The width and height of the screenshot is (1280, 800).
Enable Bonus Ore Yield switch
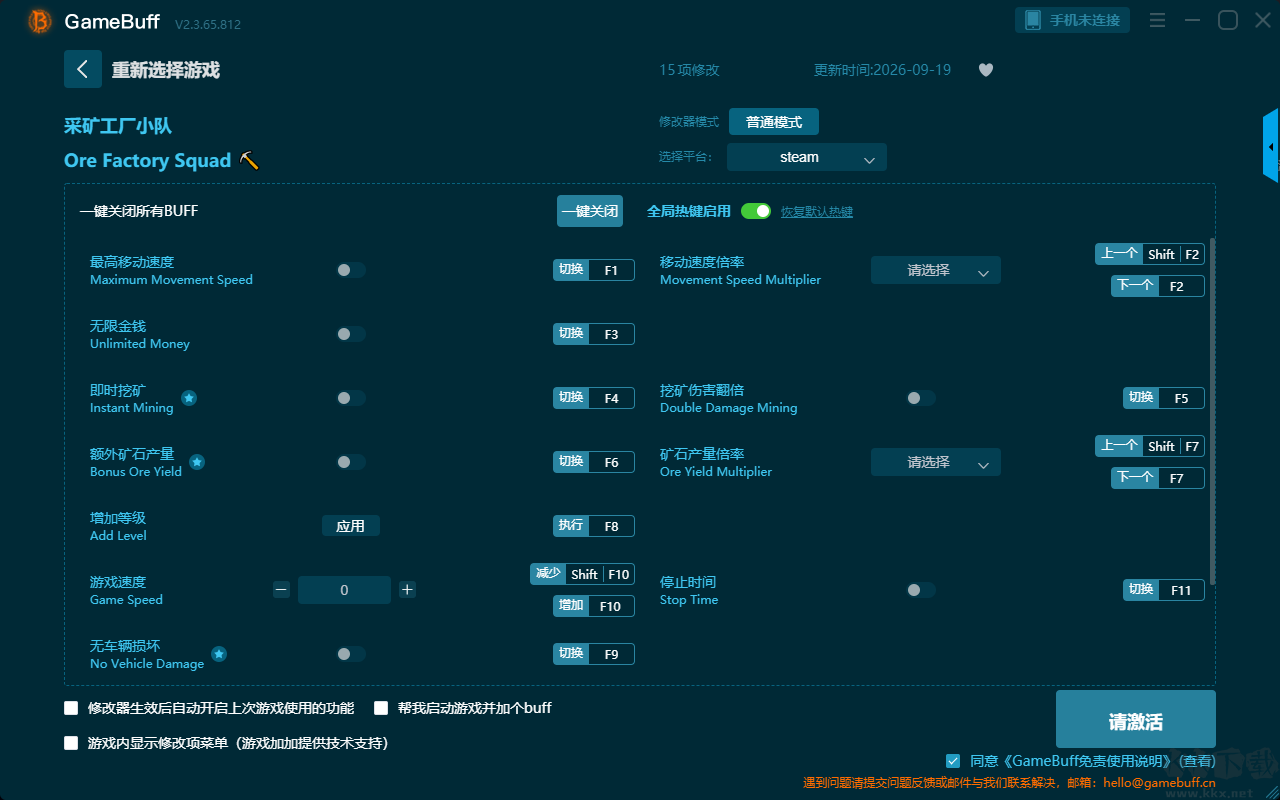click(350, 462)
